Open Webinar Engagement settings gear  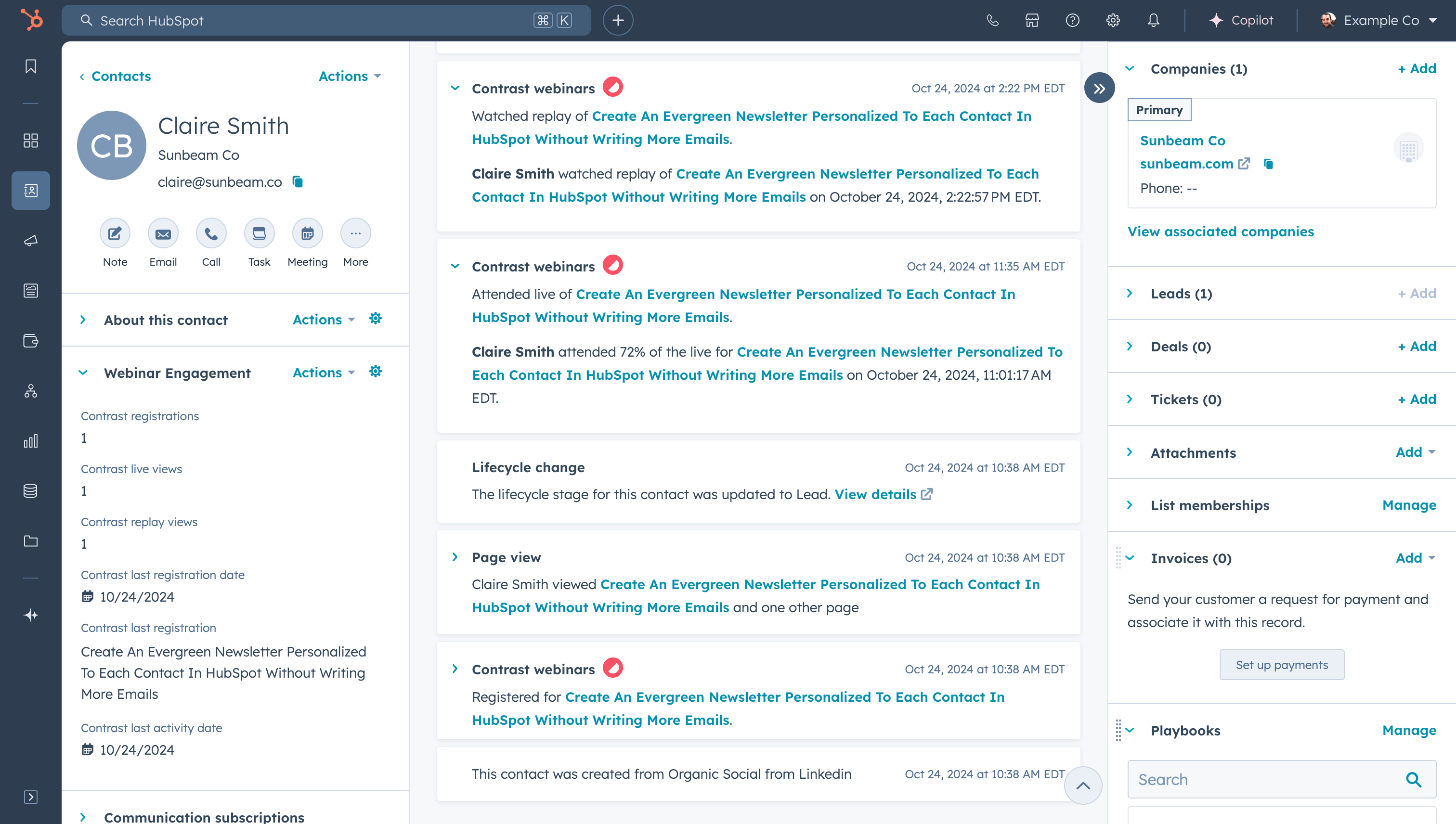376,372
